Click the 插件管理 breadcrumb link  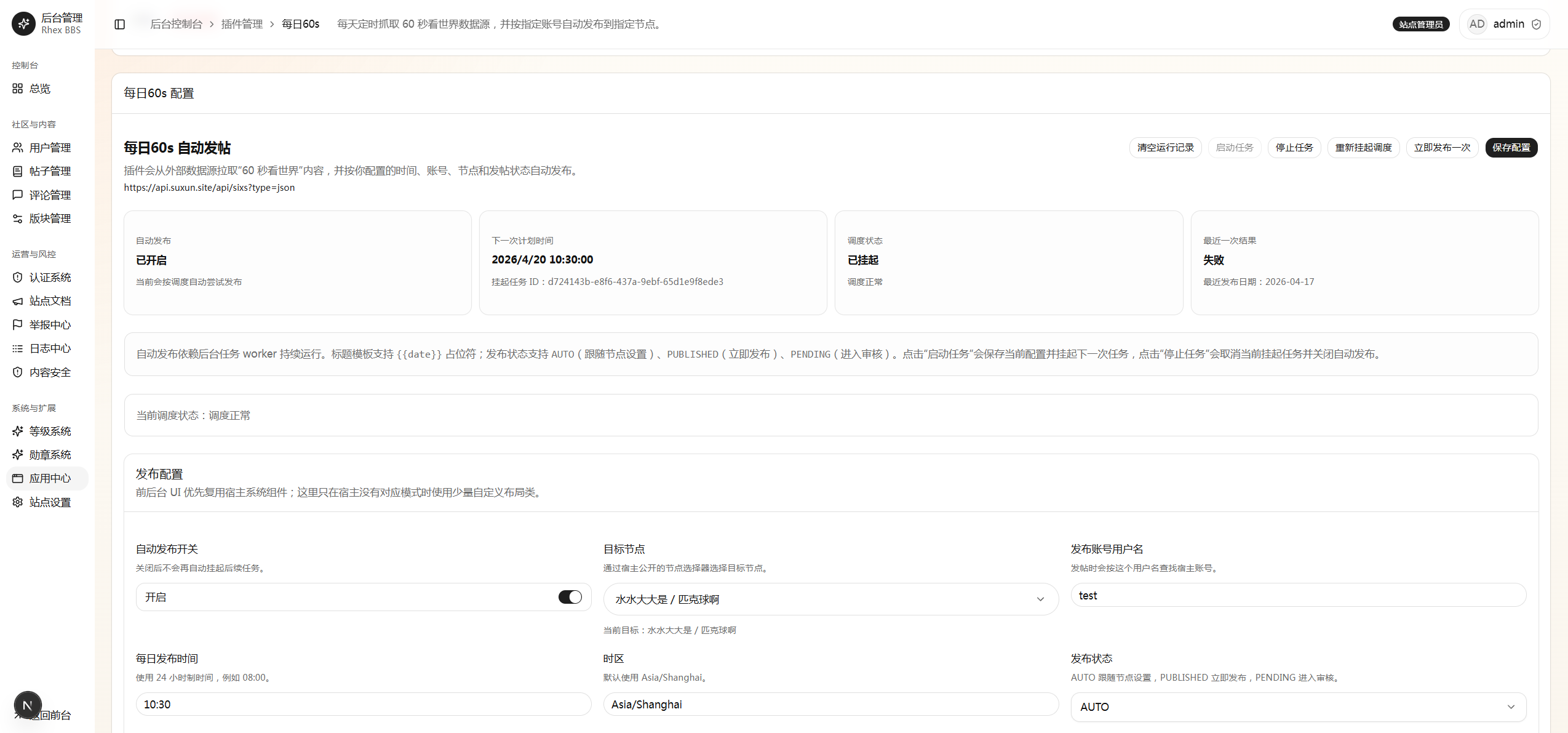[x=242, y=24]
